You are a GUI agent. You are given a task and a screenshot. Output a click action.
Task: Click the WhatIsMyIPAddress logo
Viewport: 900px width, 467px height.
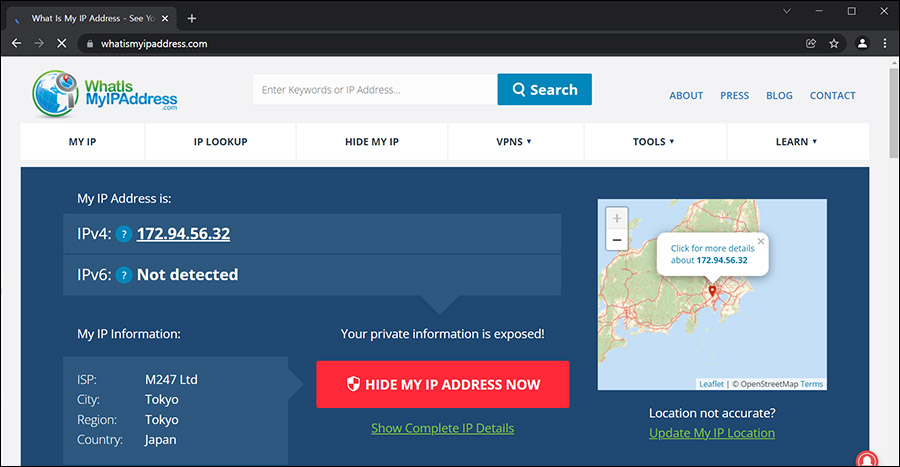(x=105, y=94)
